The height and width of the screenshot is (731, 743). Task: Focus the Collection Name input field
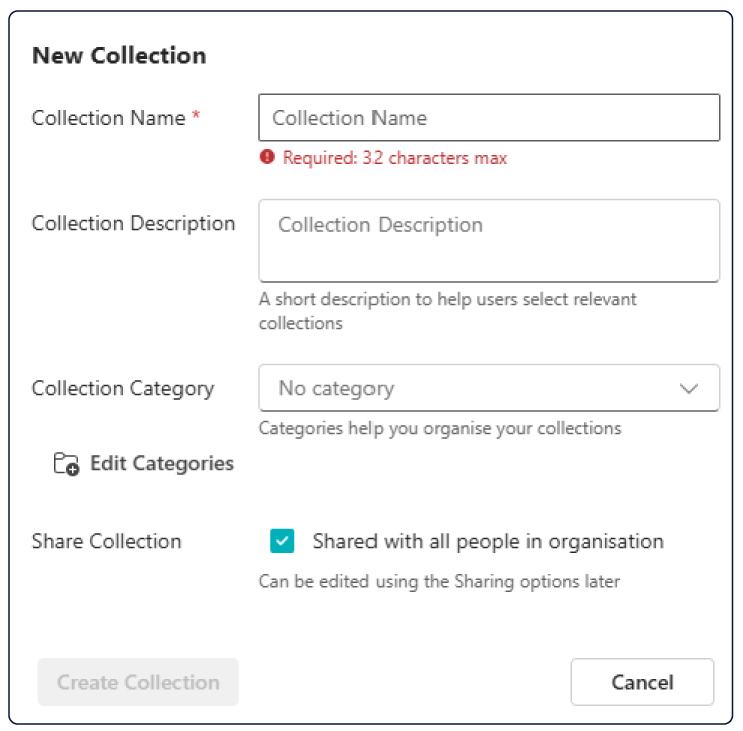pyautogui.click(x=489, y=117)
